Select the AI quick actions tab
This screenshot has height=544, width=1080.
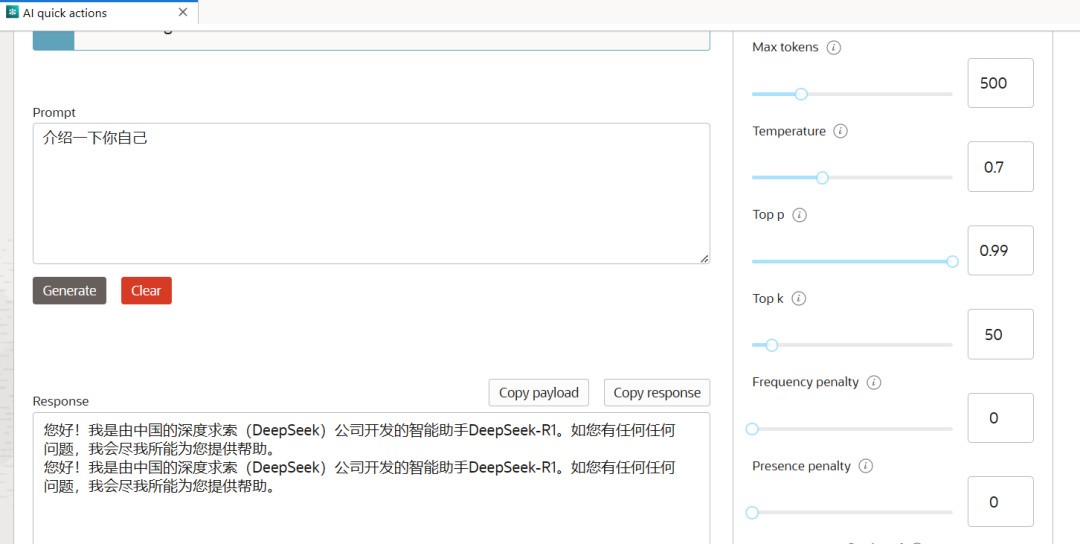point(99,12)
